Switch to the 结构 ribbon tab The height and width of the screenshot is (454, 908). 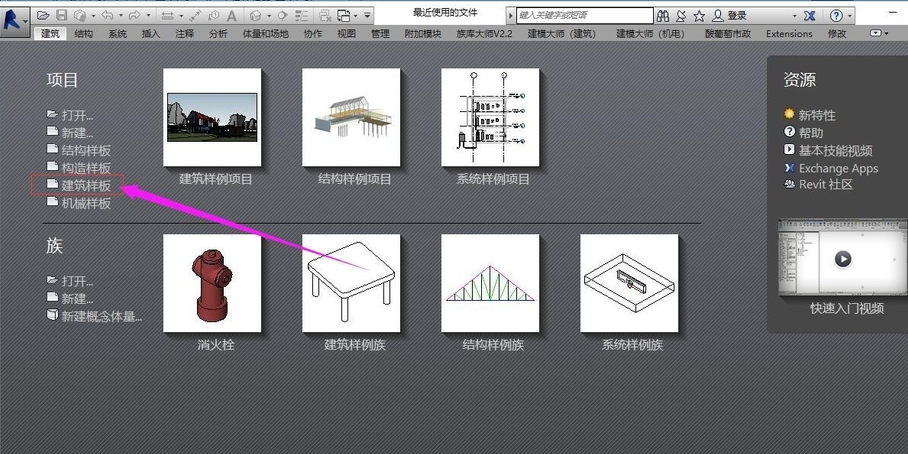point(83,34)
